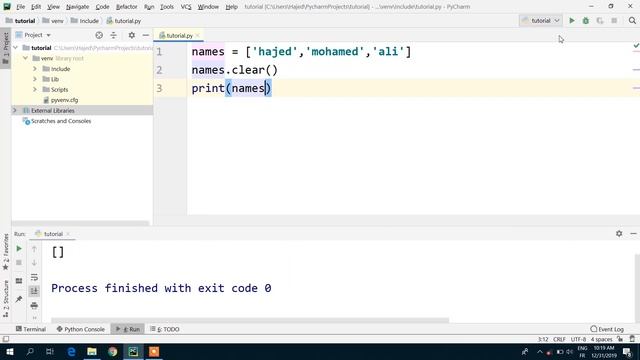Close the tutorial tab in Run panel
This screenshot has height=360, width=640.
coord(68,234)
